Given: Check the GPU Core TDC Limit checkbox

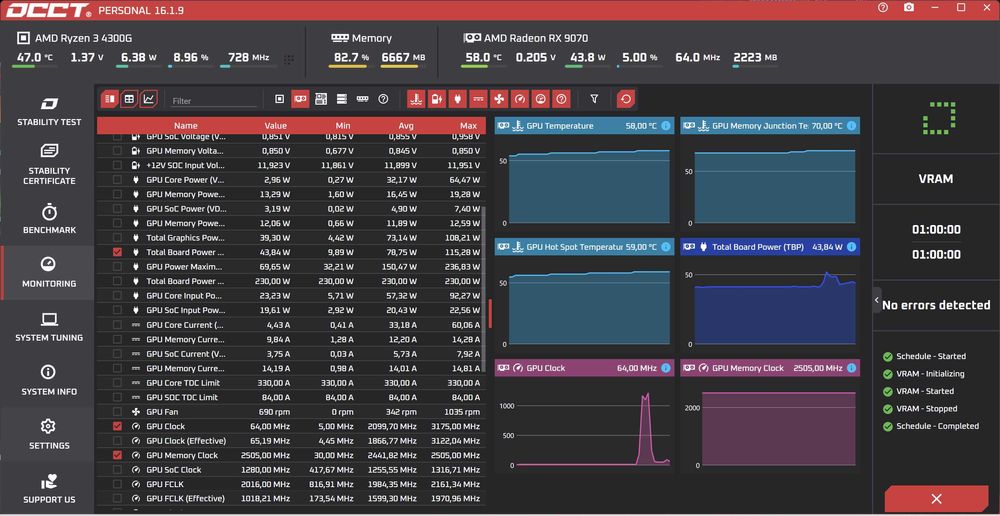Looking at the screenshot, I should [117, 383].
